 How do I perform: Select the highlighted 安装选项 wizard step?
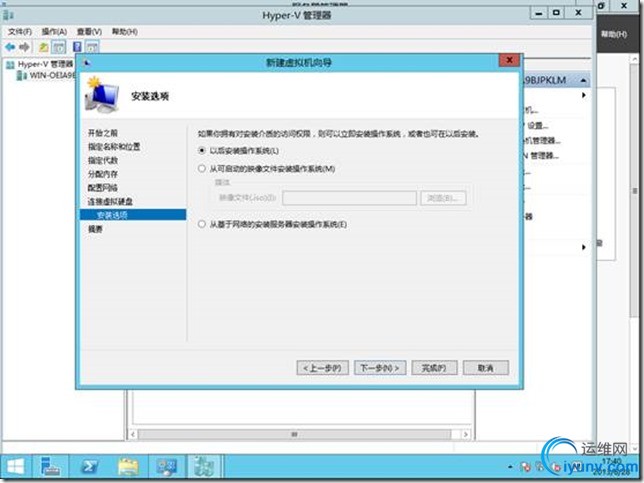133,215
